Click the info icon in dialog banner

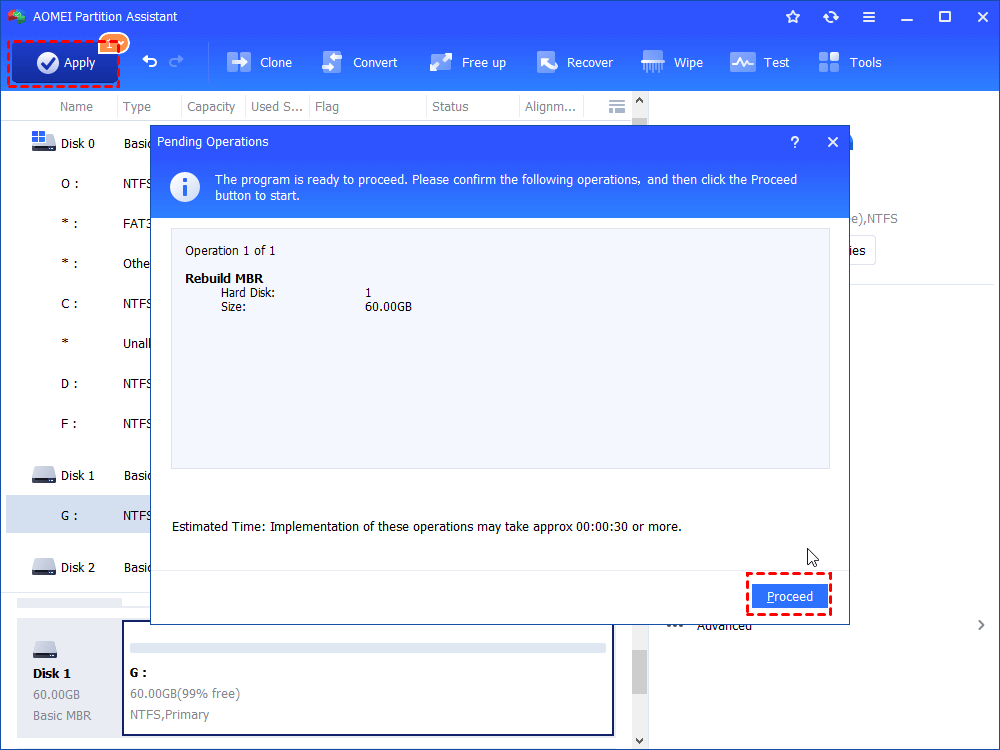point(185,187)
